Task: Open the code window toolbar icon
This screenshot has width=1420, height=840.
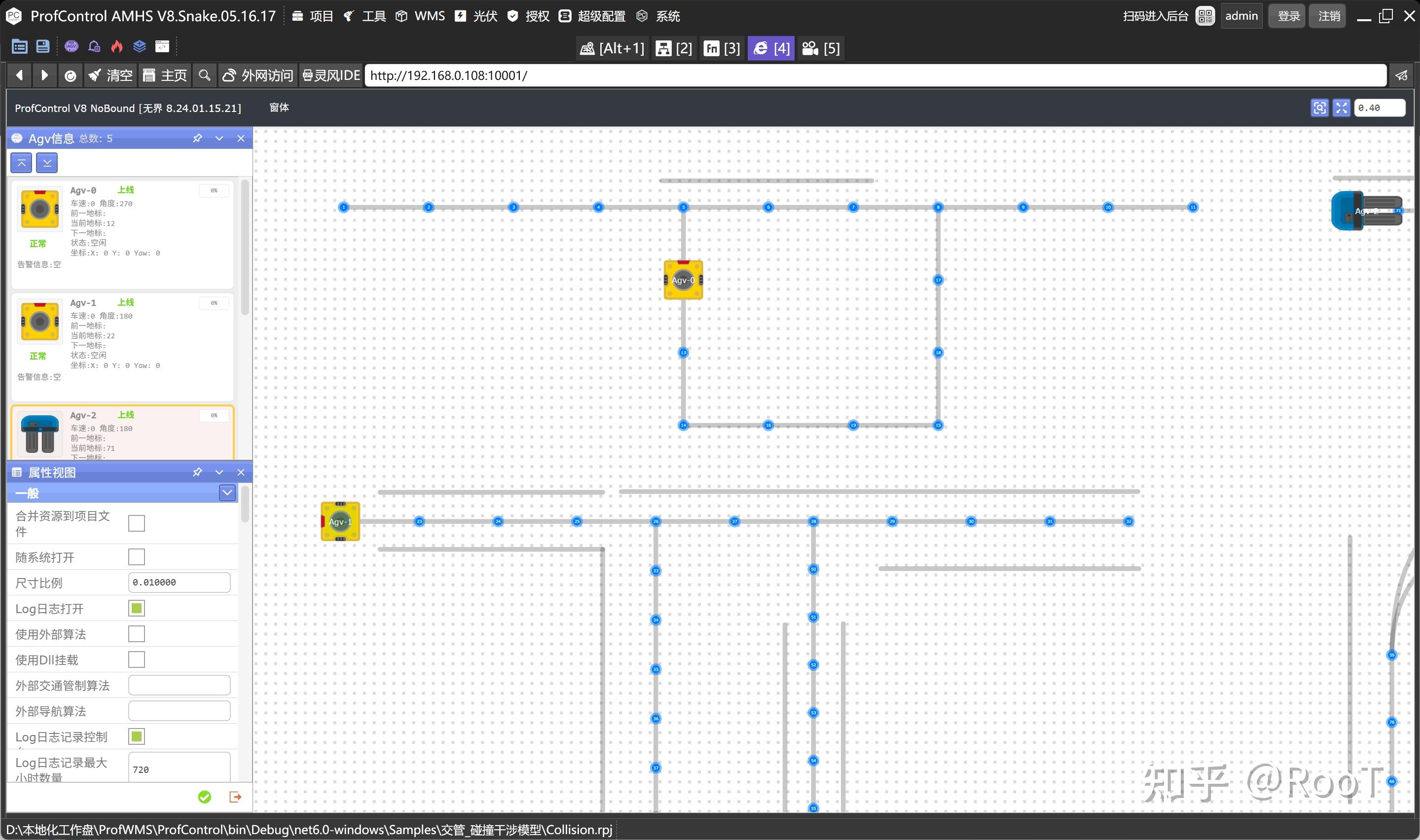Action: pos(162,46)
